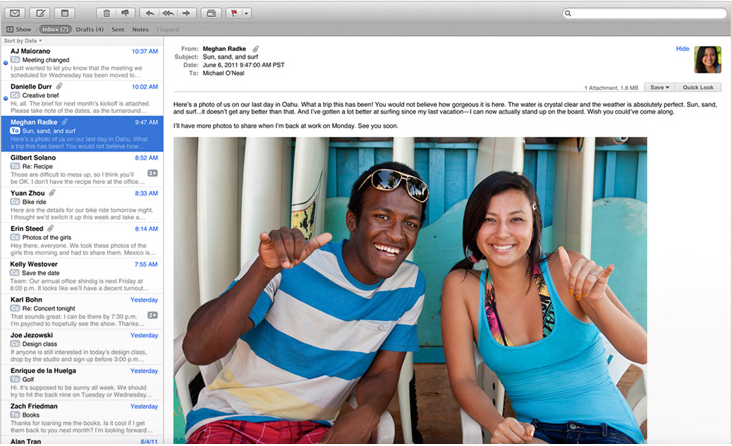This screenshot has width=732, height=446.
Task: Click the subject text Sun, sand, and surf in header
Action: tap(230, 57)
